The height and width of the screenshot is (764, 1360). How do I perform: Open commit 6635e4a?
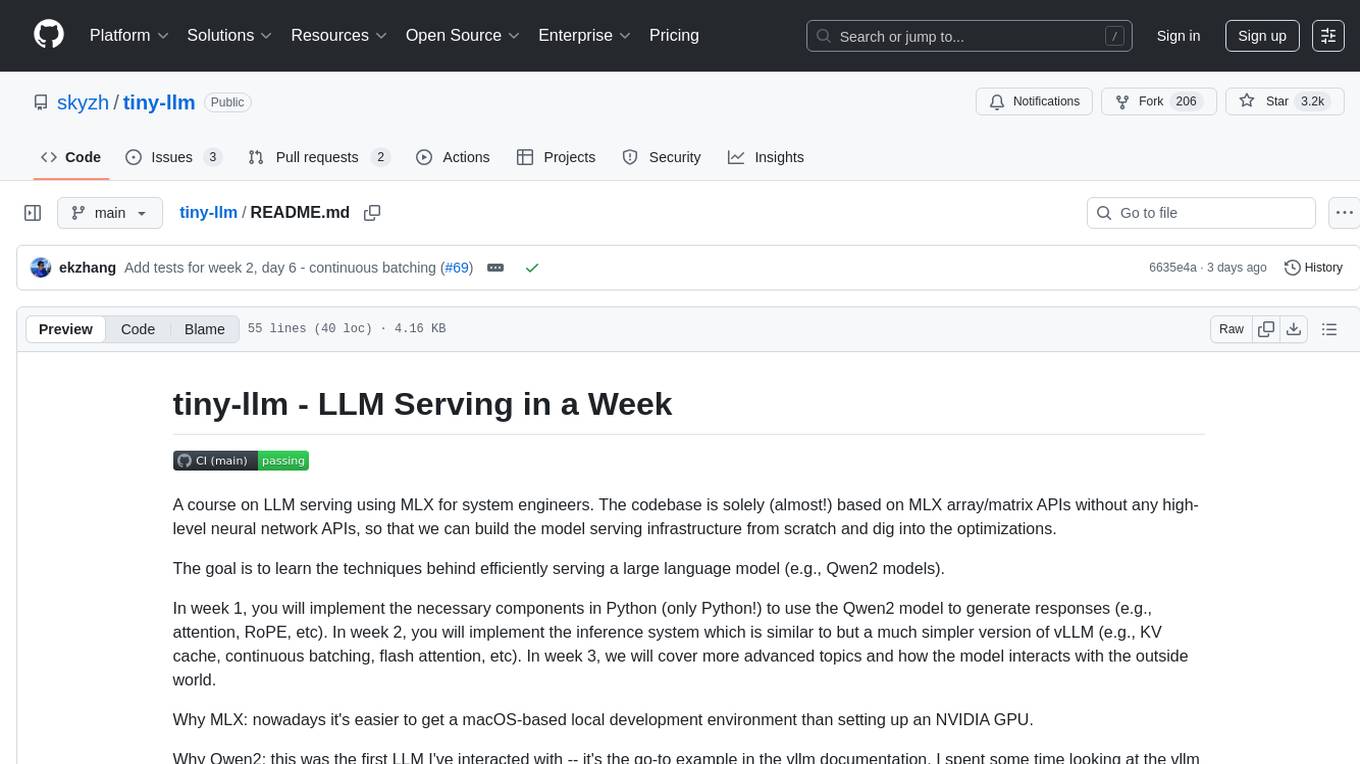coord(1172,267)
